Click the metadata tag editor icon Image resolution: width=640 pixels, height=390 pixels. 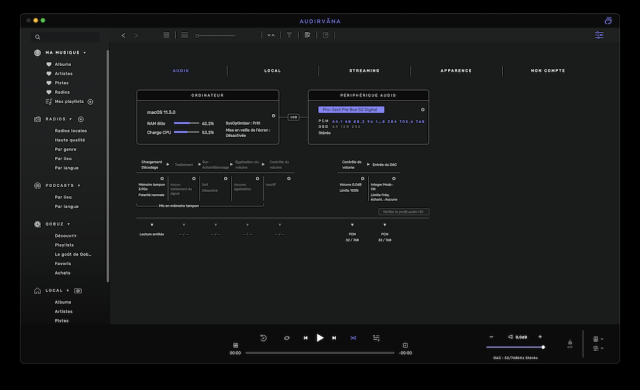coord(307,35)
